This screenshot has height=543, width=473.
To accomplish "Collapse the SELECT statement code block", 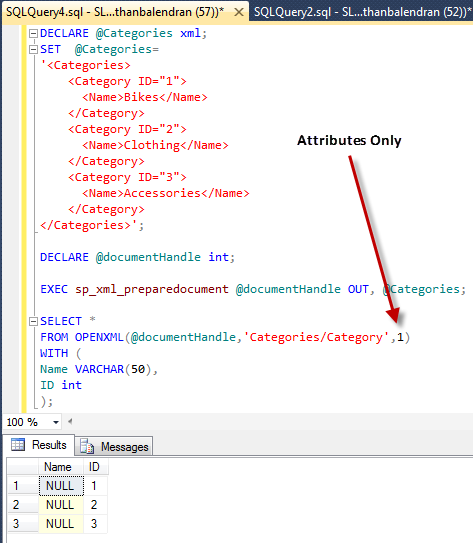I will [x=33, y=322].
